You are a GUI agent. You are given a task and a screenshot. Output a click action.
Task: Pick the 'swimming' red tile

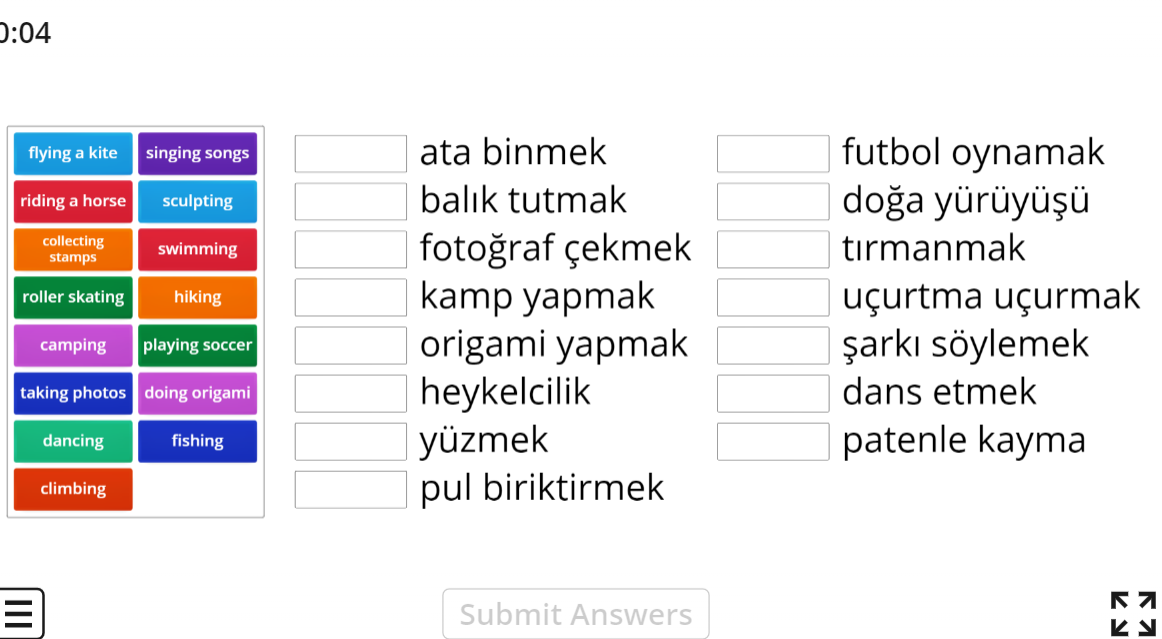197,249
